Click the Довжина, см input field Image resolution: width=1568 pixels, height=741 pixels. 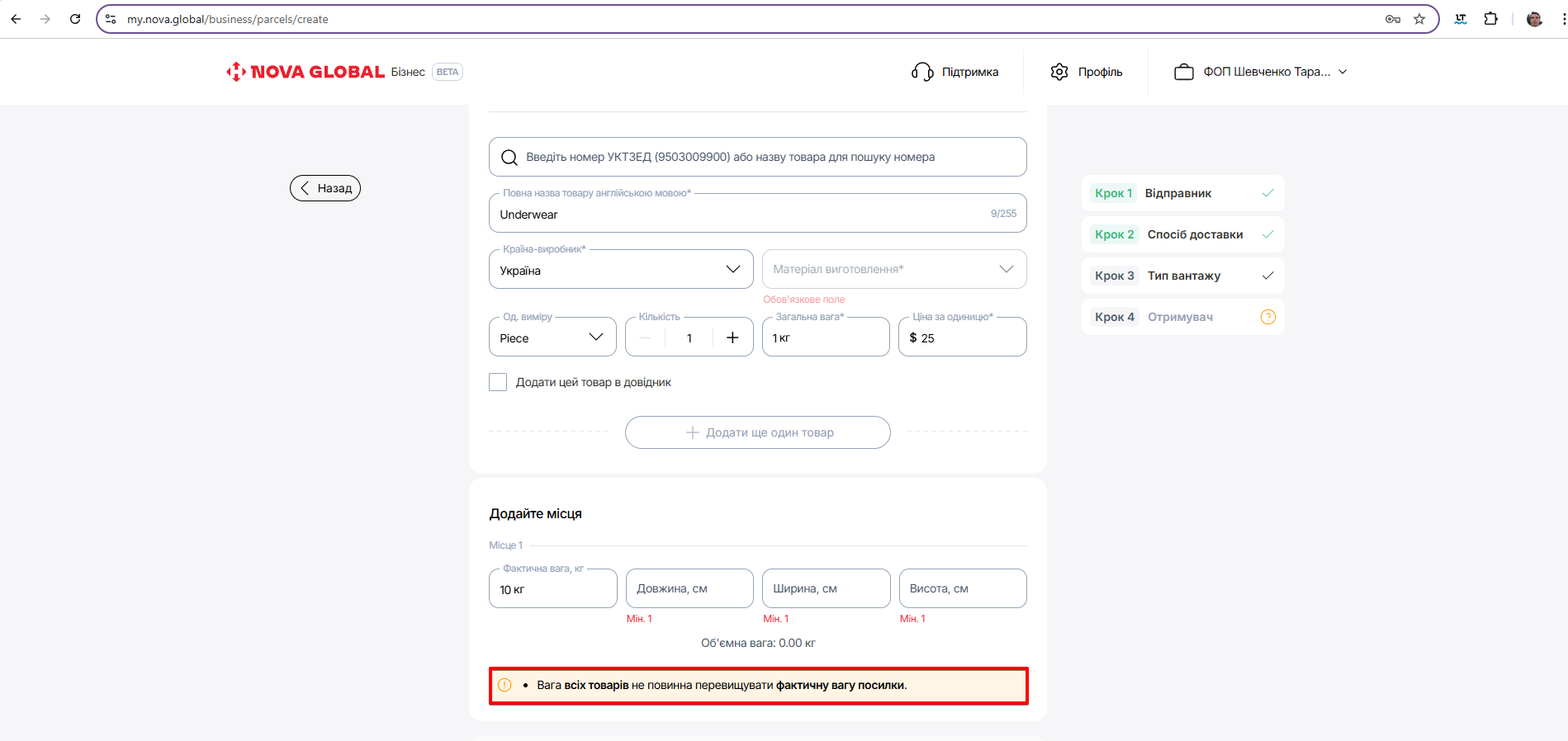coord(689,588)
